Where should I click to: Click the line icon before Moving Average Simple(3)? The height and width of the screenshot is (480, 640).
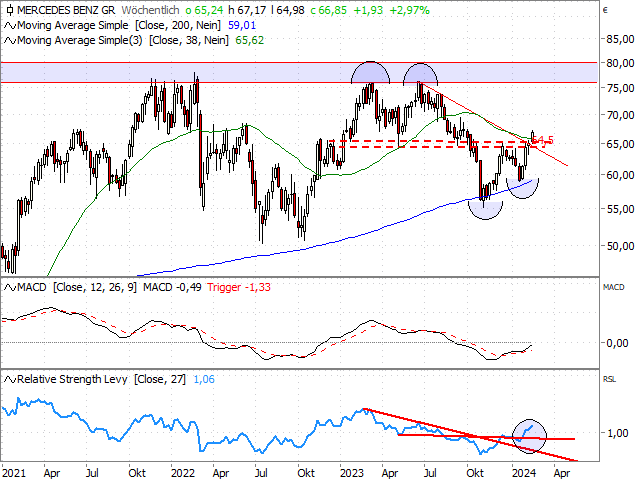click(x=10, y=40)
